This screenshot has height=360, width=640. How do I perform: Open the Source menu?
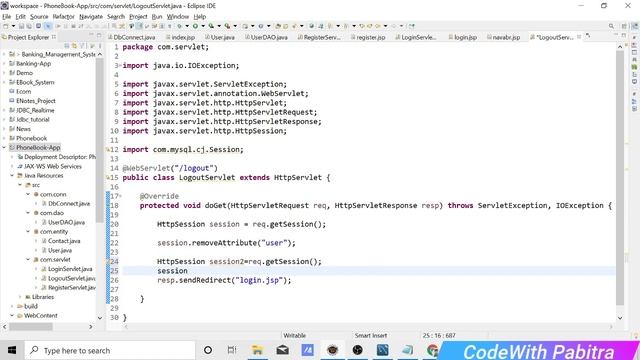point(39,17)
